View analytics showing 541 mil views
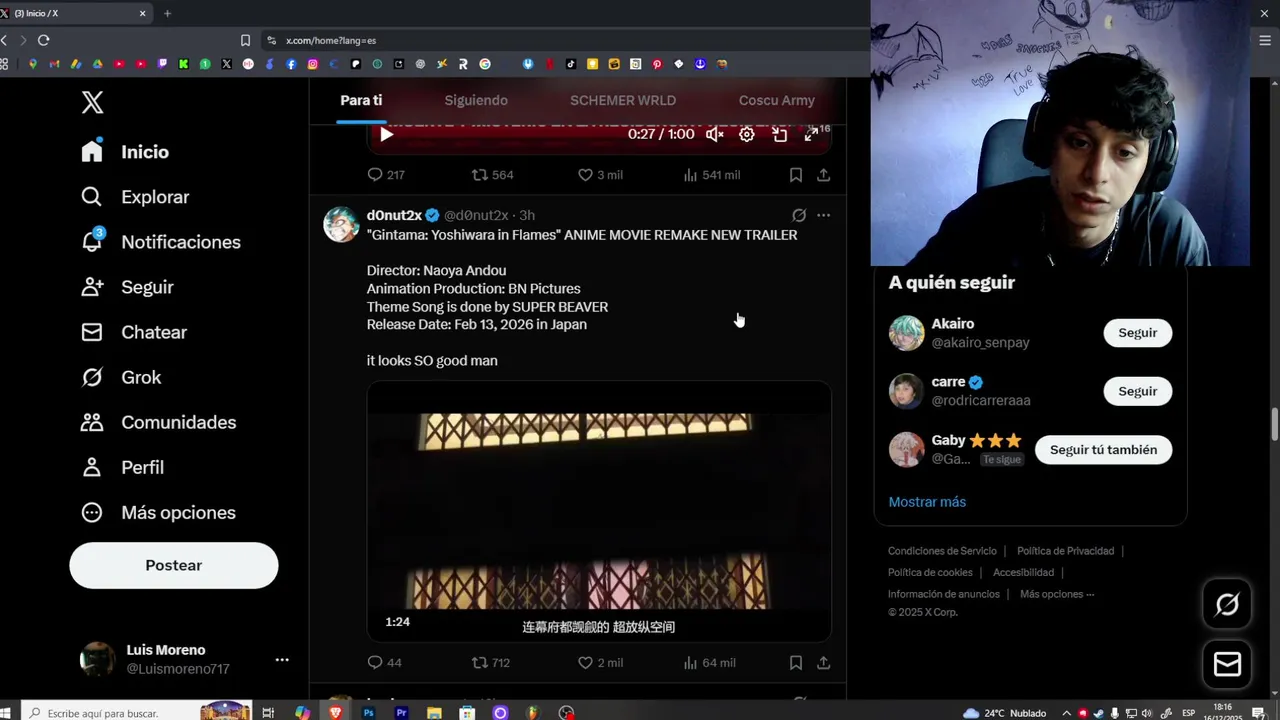 coord(711,175)
